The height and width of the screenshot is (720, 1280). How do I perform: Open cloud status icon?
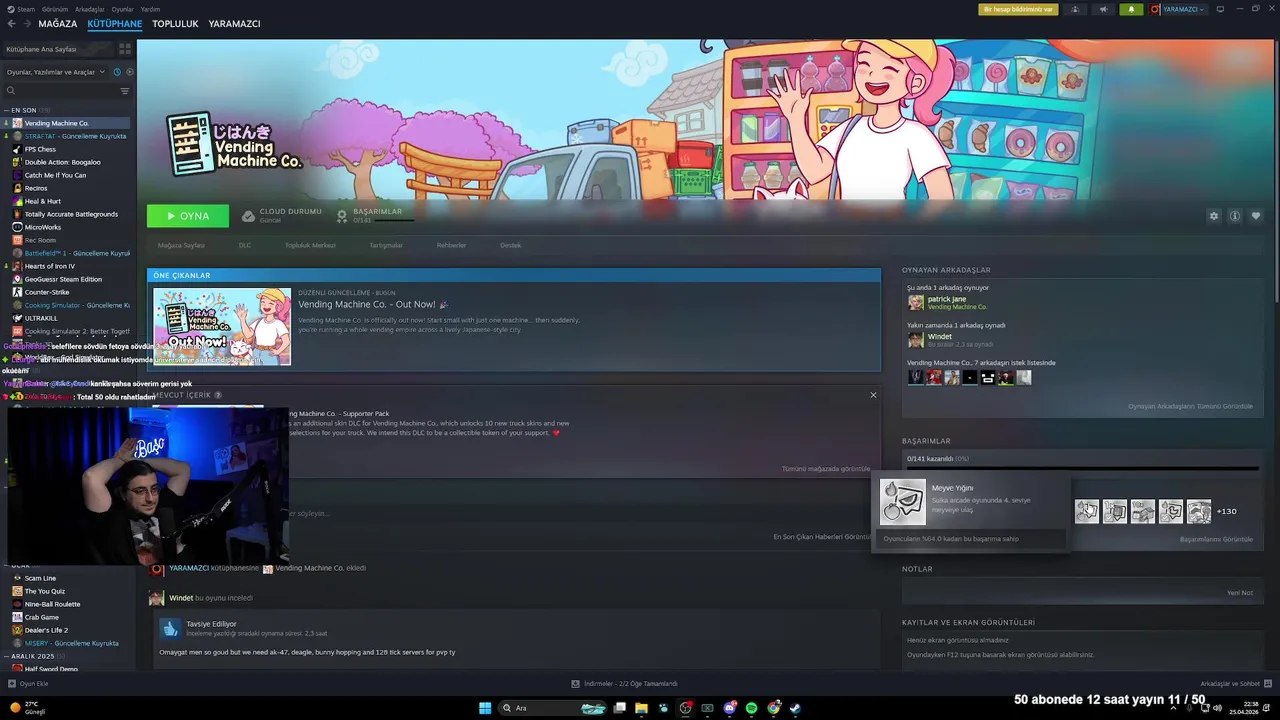click(248, 216)
